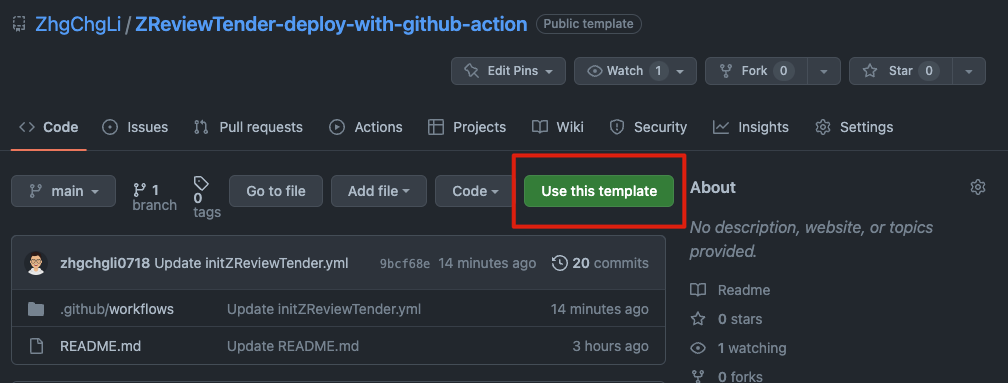Open the .github/workflows folder
The image size is (1008, 383).
tap(117, 309)
